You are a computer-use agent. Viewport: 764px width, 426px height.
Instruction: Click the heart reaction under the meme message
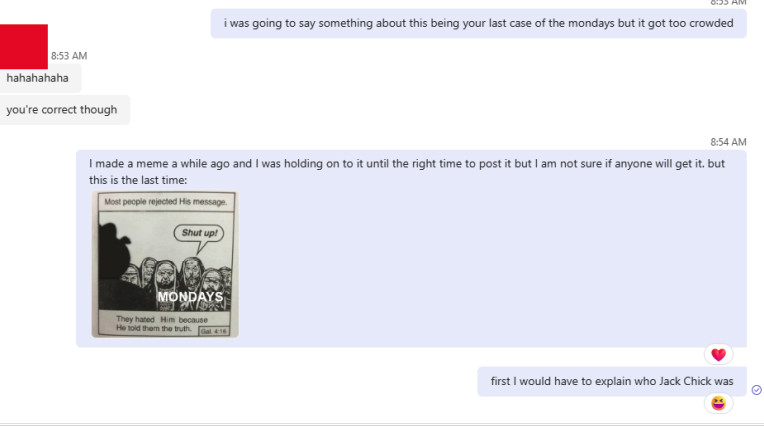pyautogui.click(x=718, y=354)
